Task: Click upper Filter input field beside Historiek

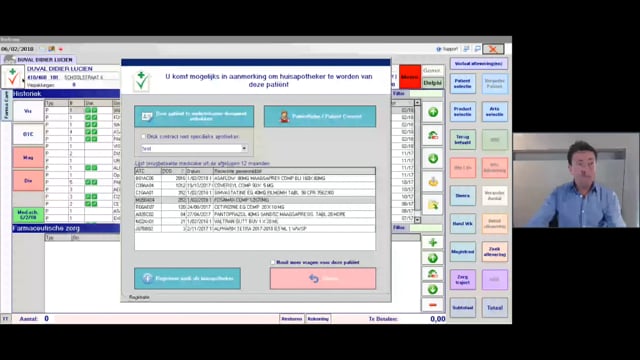Action: click(x=427, y=94)
